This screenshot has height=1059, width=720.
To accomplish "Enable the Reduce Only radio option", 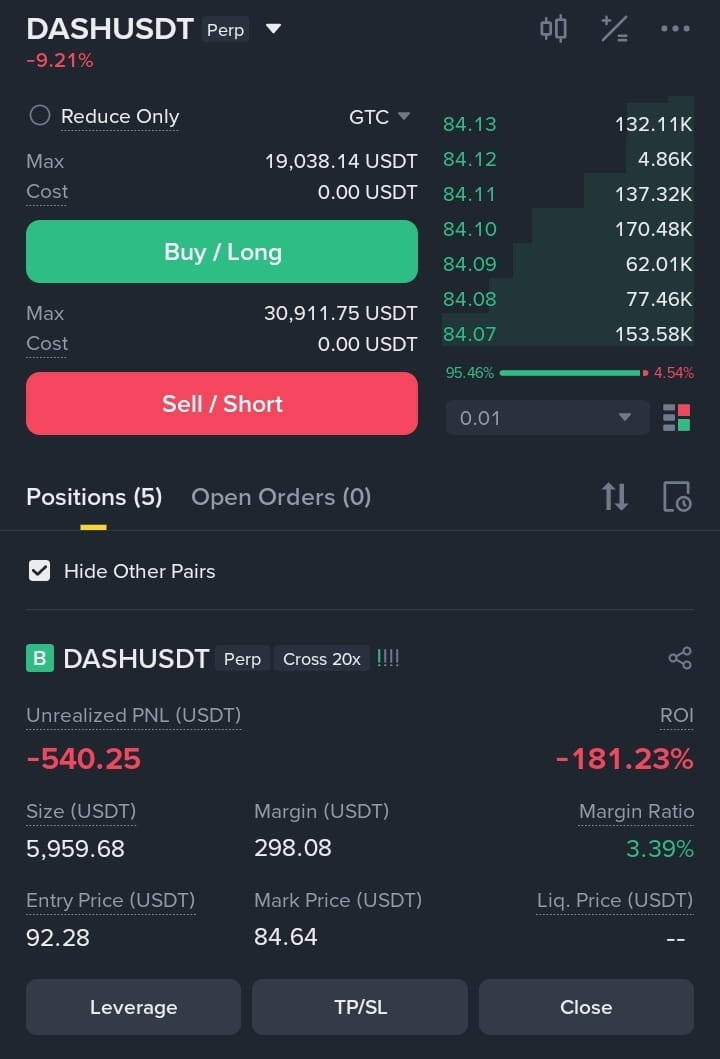I will click(x=40, y=115).
